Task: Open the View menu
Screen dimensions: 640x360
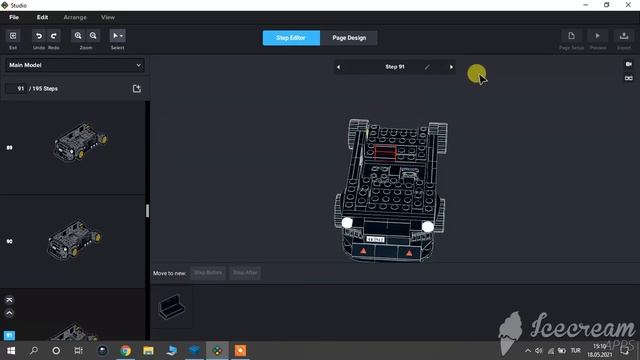Action: tap(108, 17)
